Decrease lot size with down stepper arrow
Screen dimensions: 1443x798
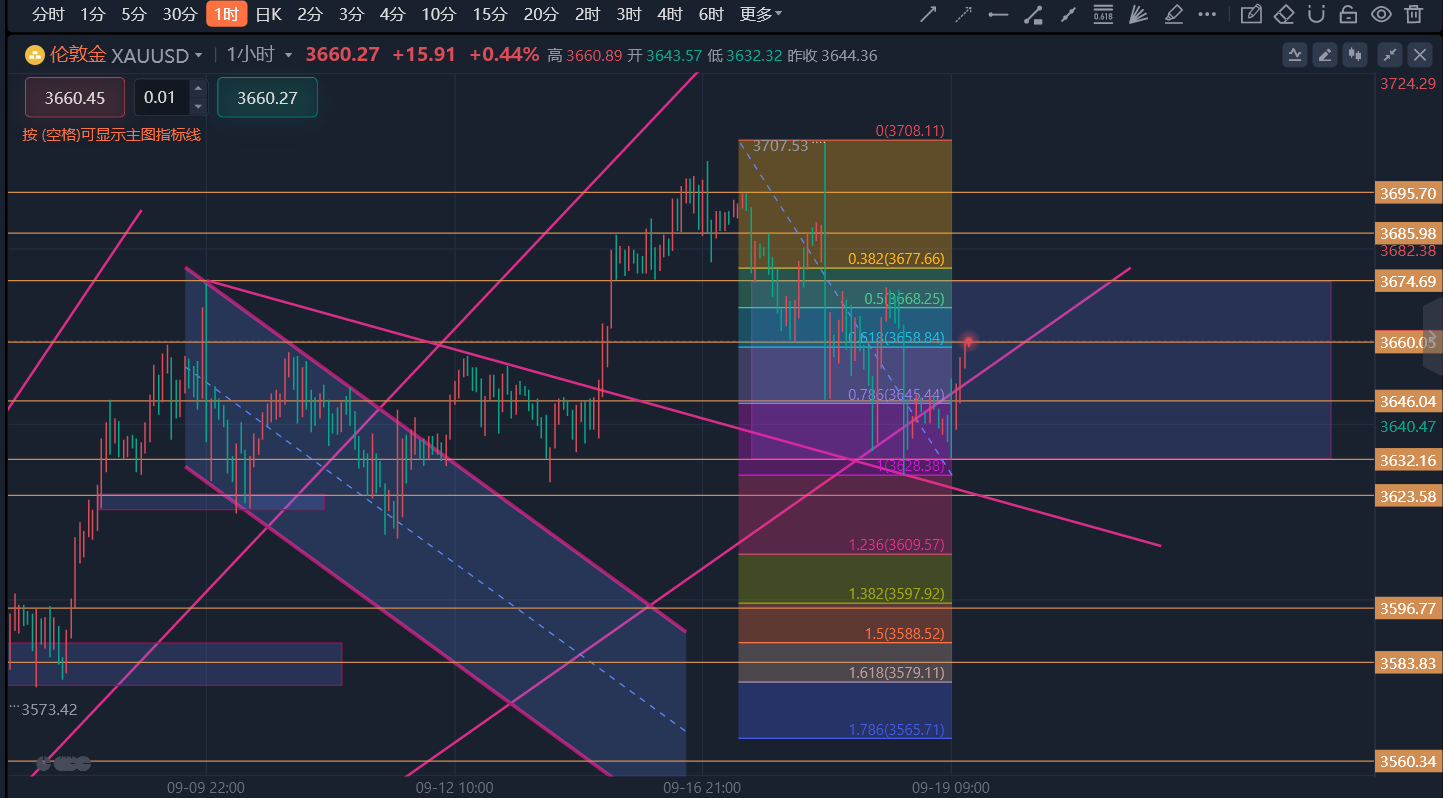pos(197,106)
